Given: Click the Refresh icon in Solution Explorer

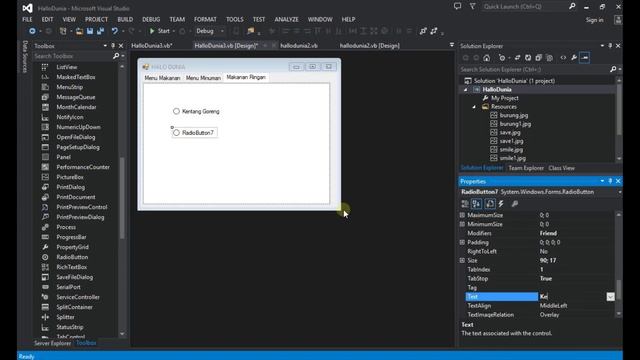Looking at the screenshot, I should click(x=528, y=58).
